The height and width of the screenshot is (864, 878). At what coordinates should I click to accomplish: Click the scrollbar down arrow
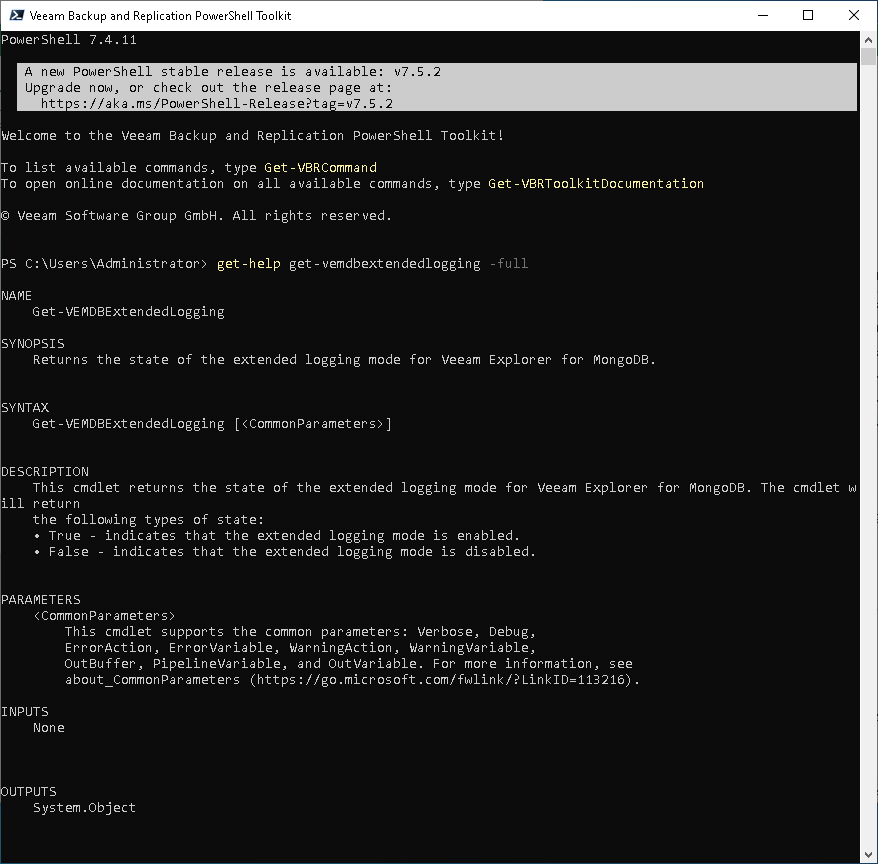pyautogui.click(x=868, y=855)
